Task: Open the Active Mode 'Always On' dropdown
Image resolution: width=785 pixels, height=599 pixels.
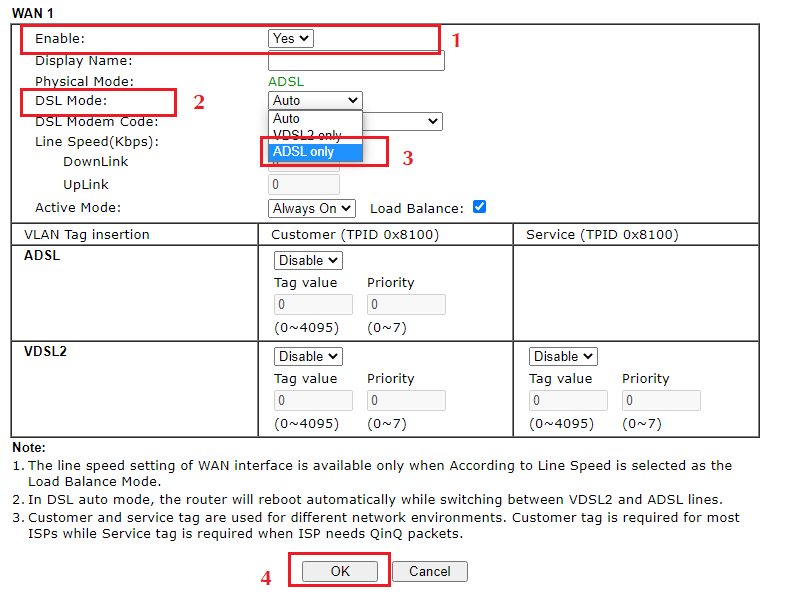Action: (312, 208)
